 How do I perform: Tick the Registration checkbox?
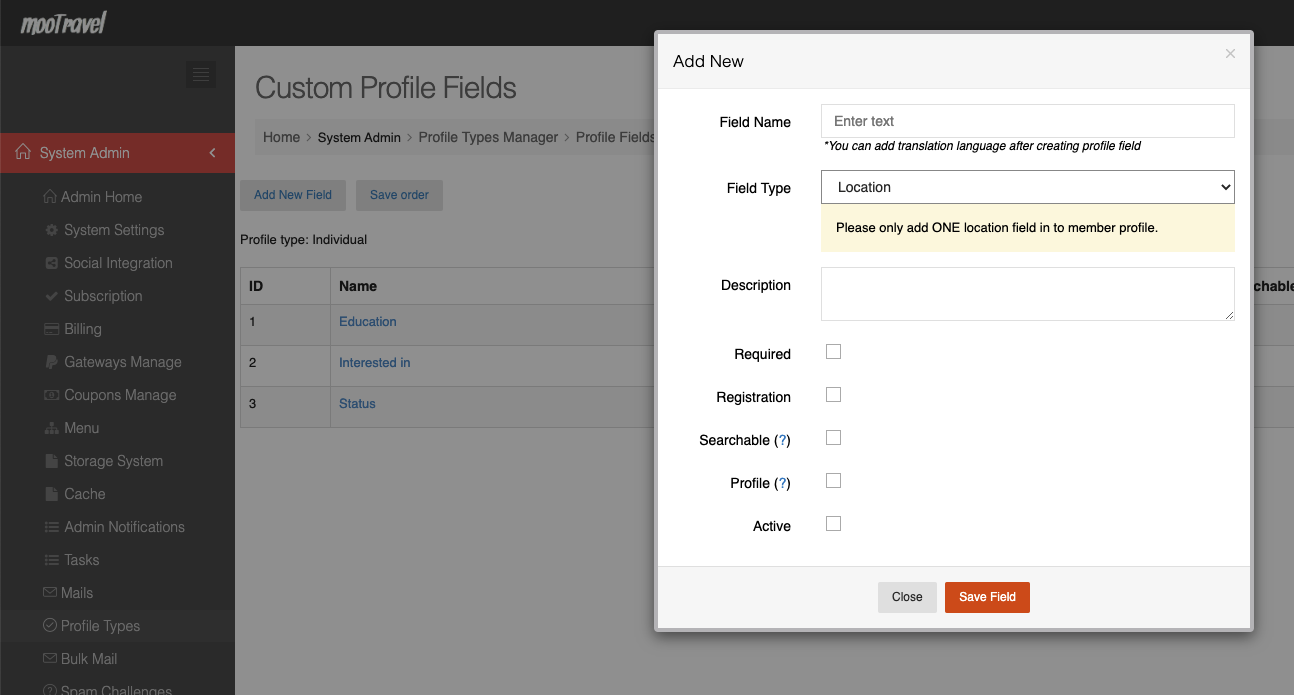point(833,395)
